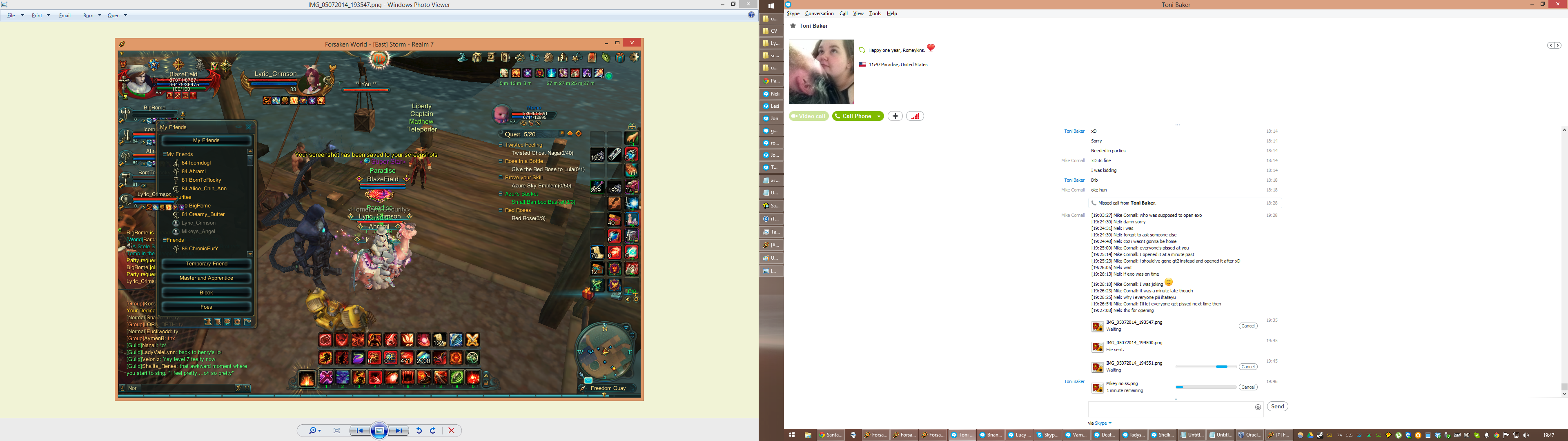This screenshot has height=441, width=1568.
Task: Open the Call menu in Skype
Action: click(844, 13)
